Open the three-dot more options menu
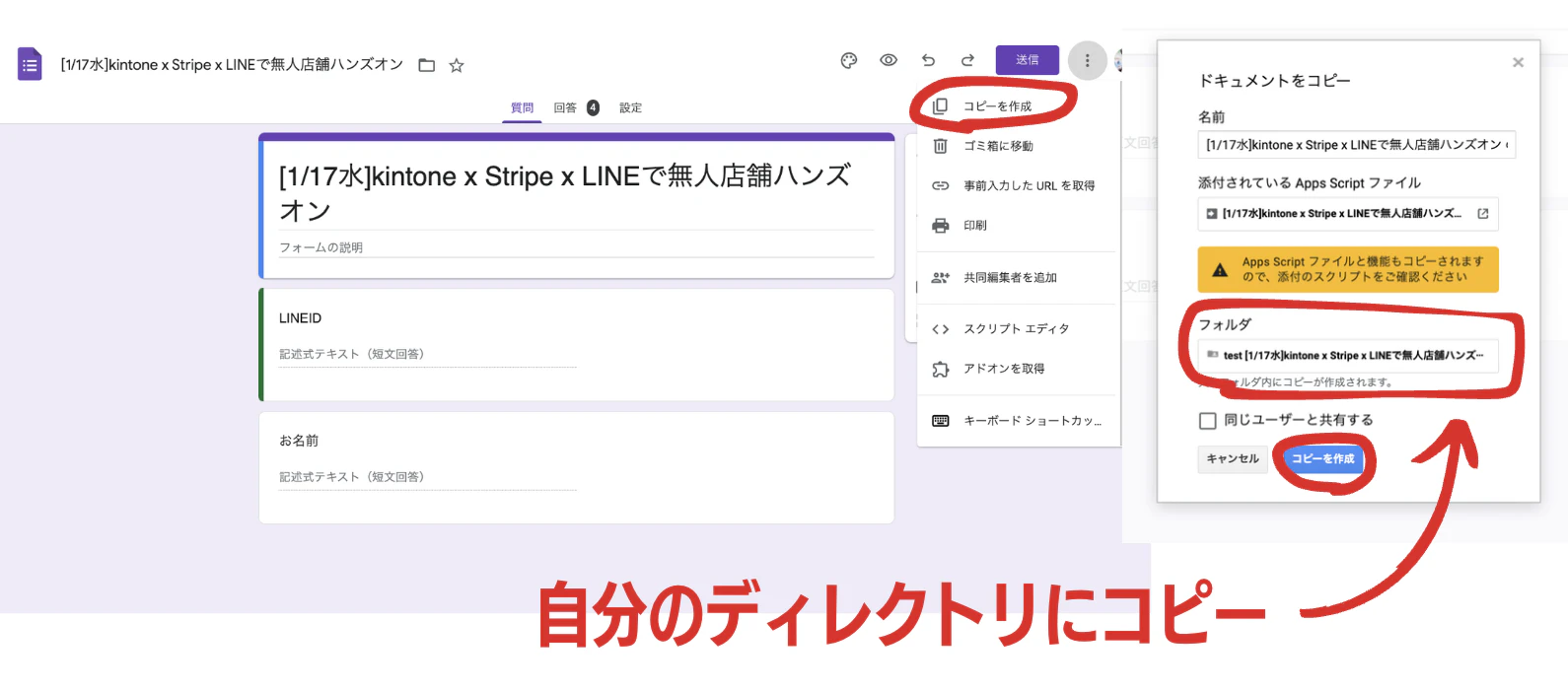 coord(1087,60)
